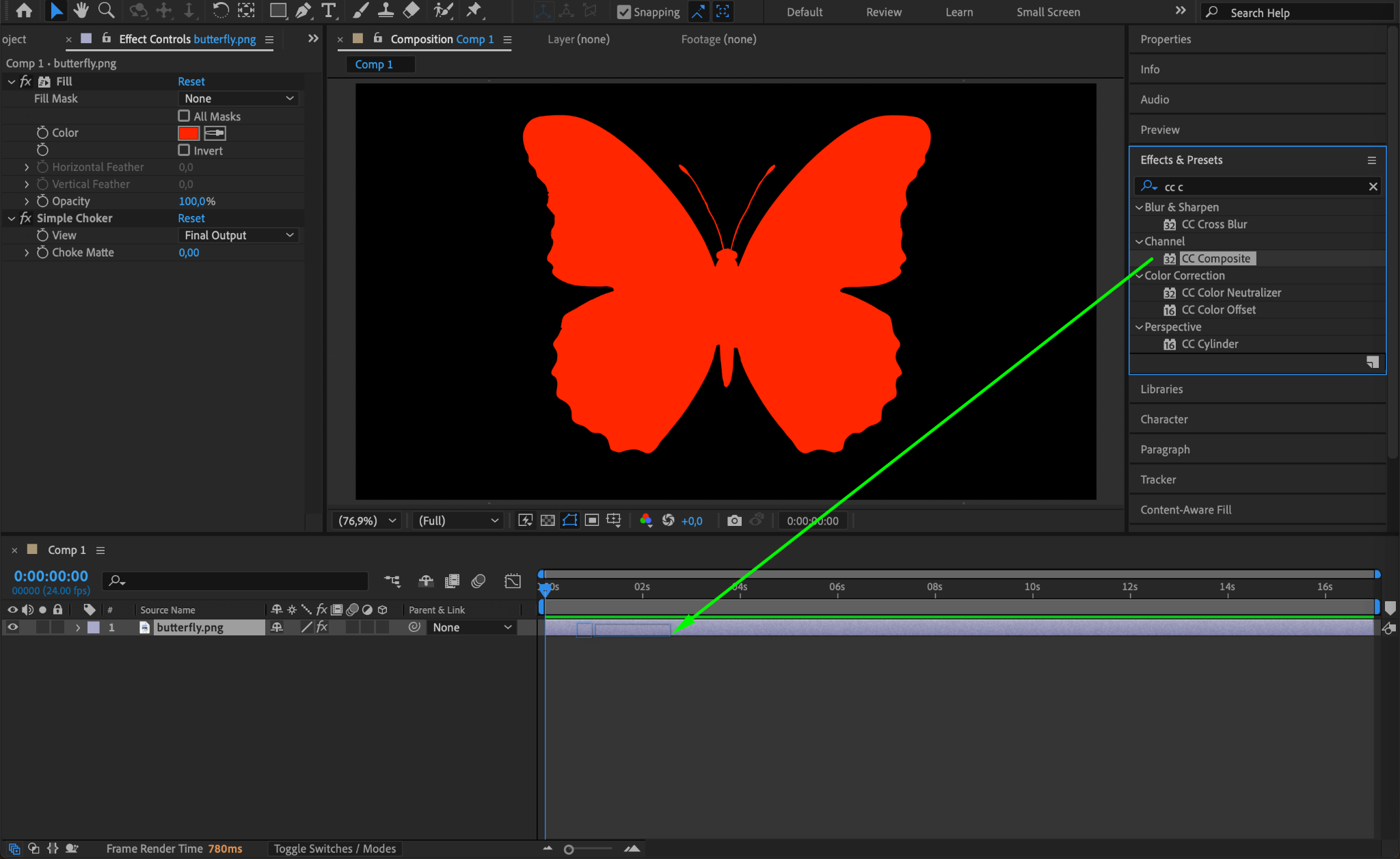Enable the All Masks checkbox
Screen dimensions: 1400x859
point(184,116)
